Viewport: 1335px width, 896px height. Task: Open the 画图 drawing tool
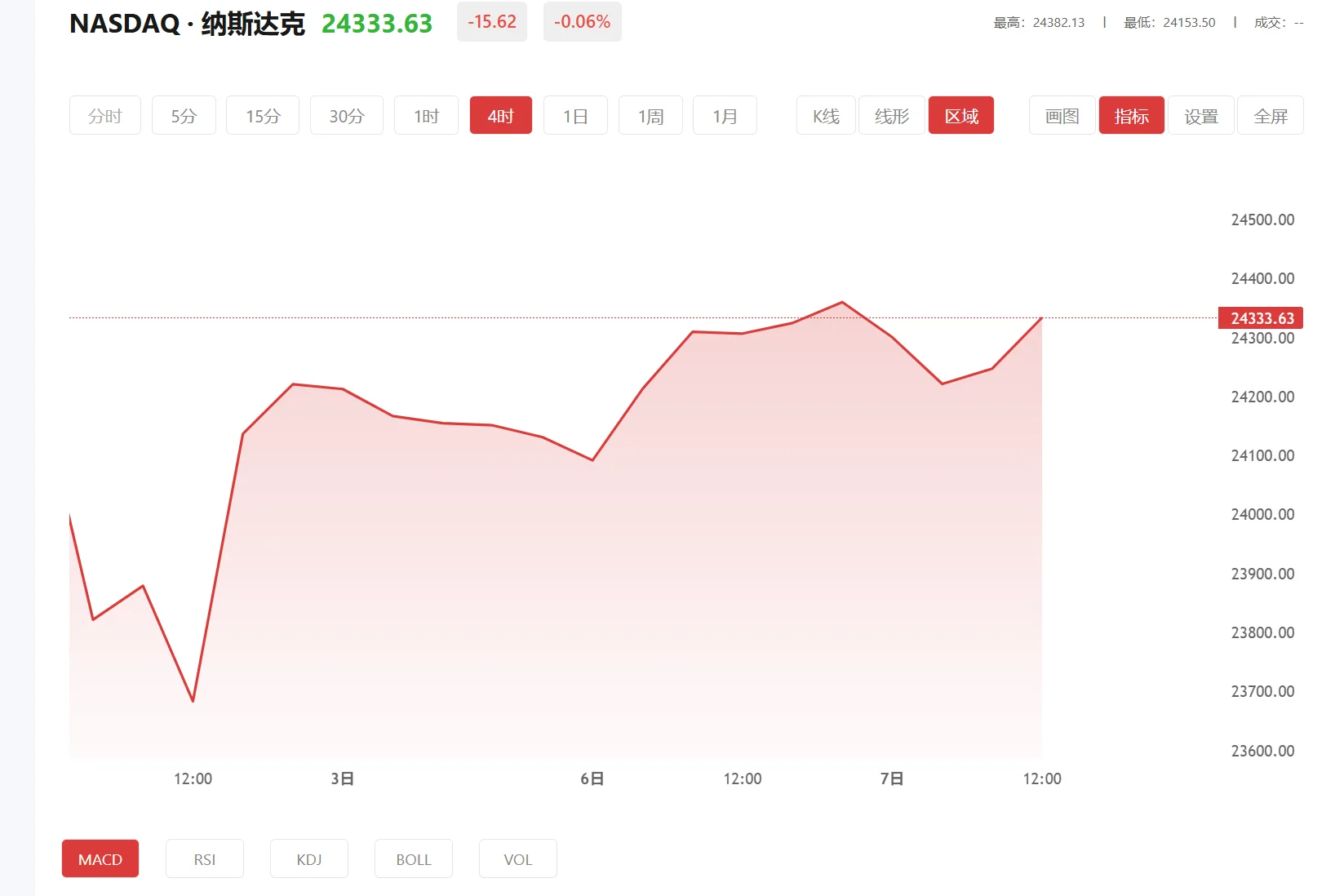[x=1062, y=115]
